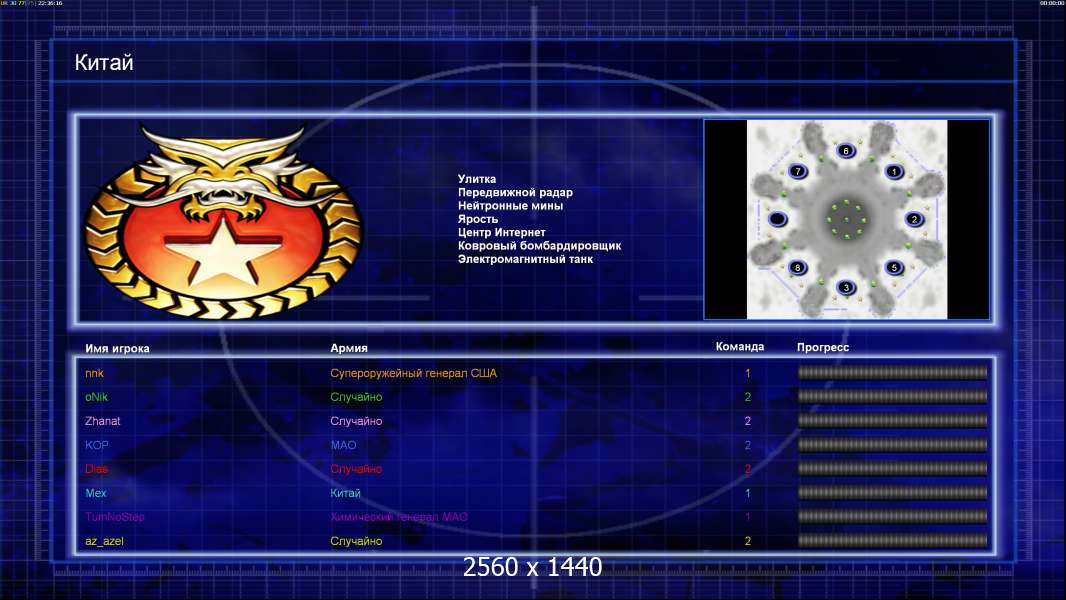Click МАО army for KOP
This screenshot has width=1066, height=600.
coord(343,445)
